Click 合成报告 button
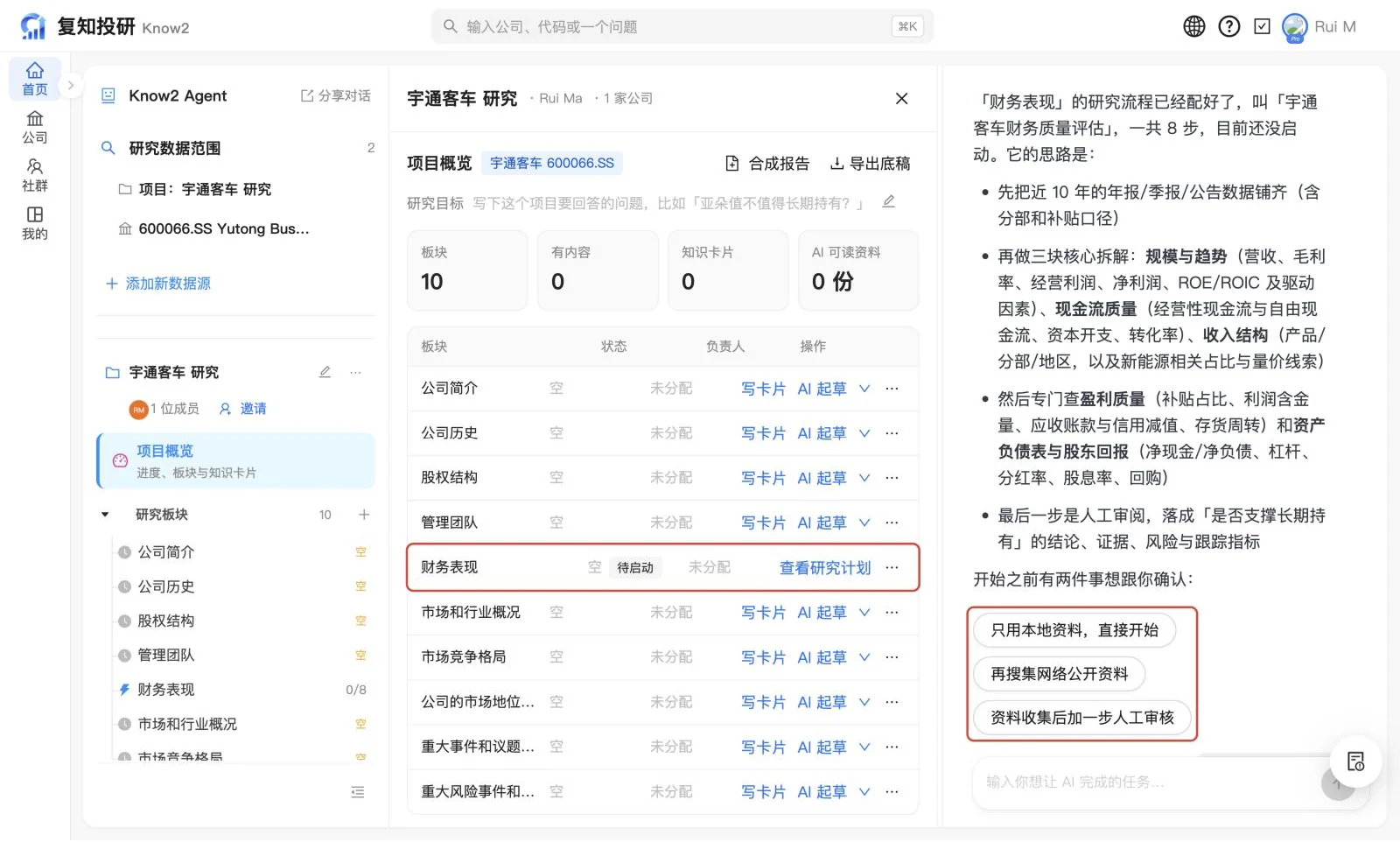The width and height of the screenshot is (1400, 842). tap(767, 164)
